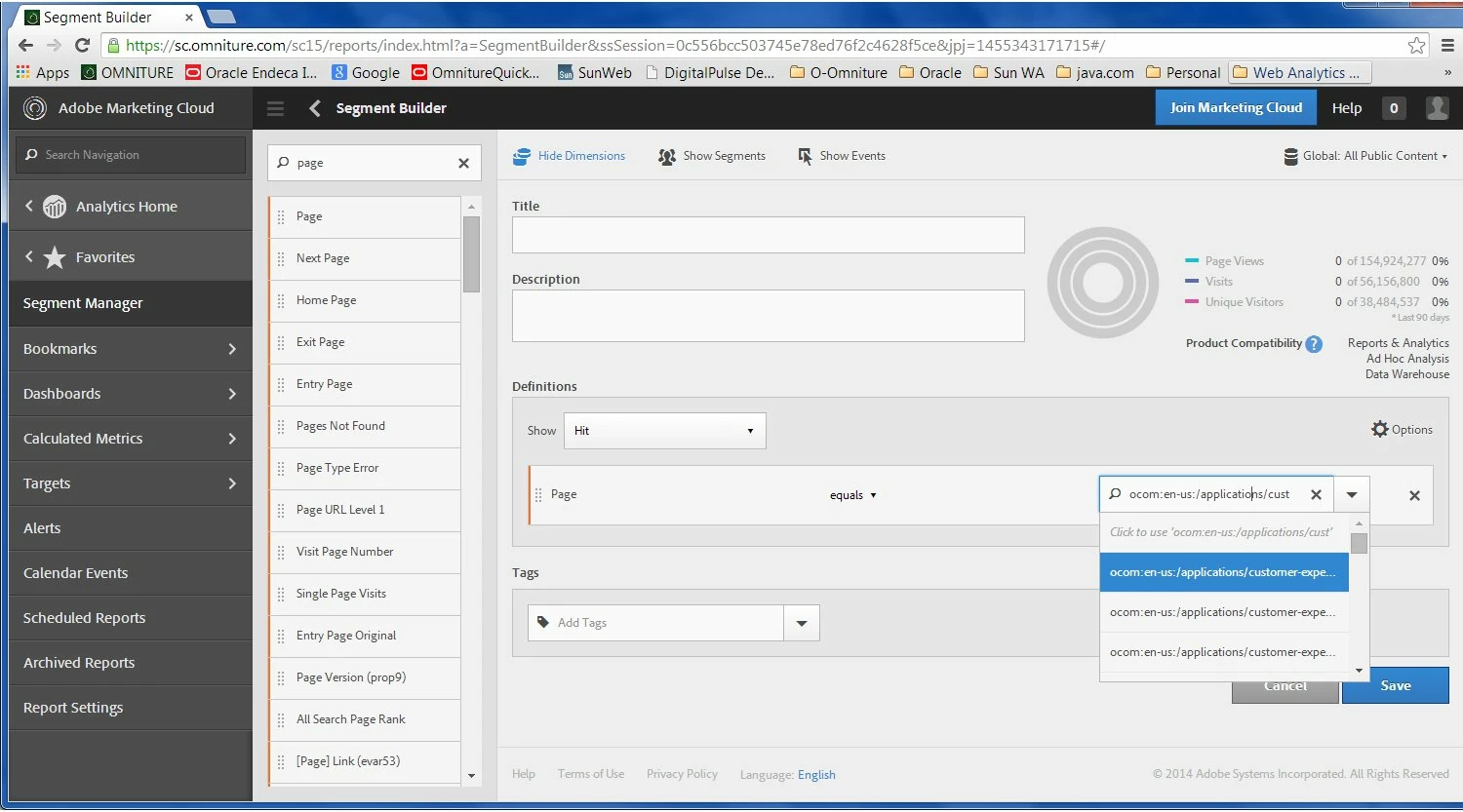Select the highlighted customer-expe suggestion
1463x812 pixels.
click(x=1224, y=572)
